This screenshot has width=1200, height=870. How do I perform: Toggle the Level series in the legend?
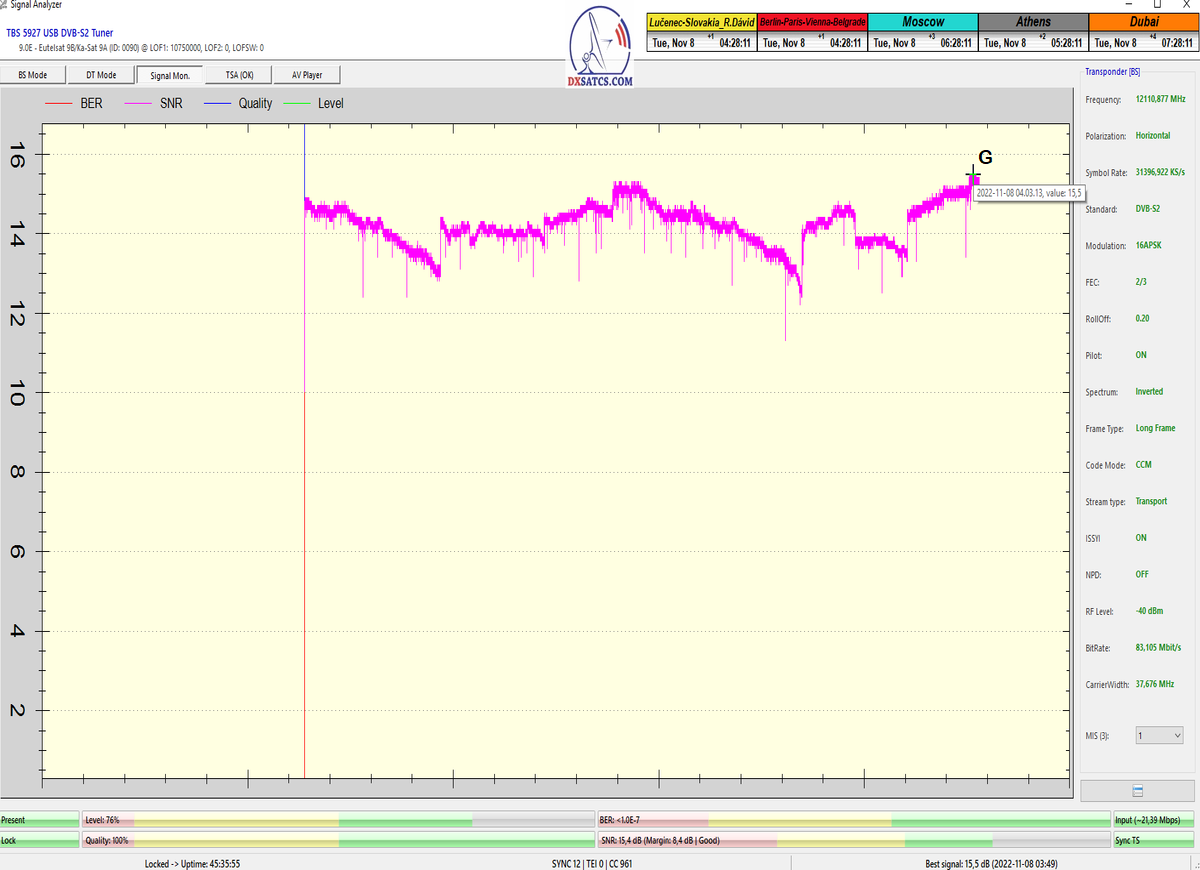[x=315, y=103]
